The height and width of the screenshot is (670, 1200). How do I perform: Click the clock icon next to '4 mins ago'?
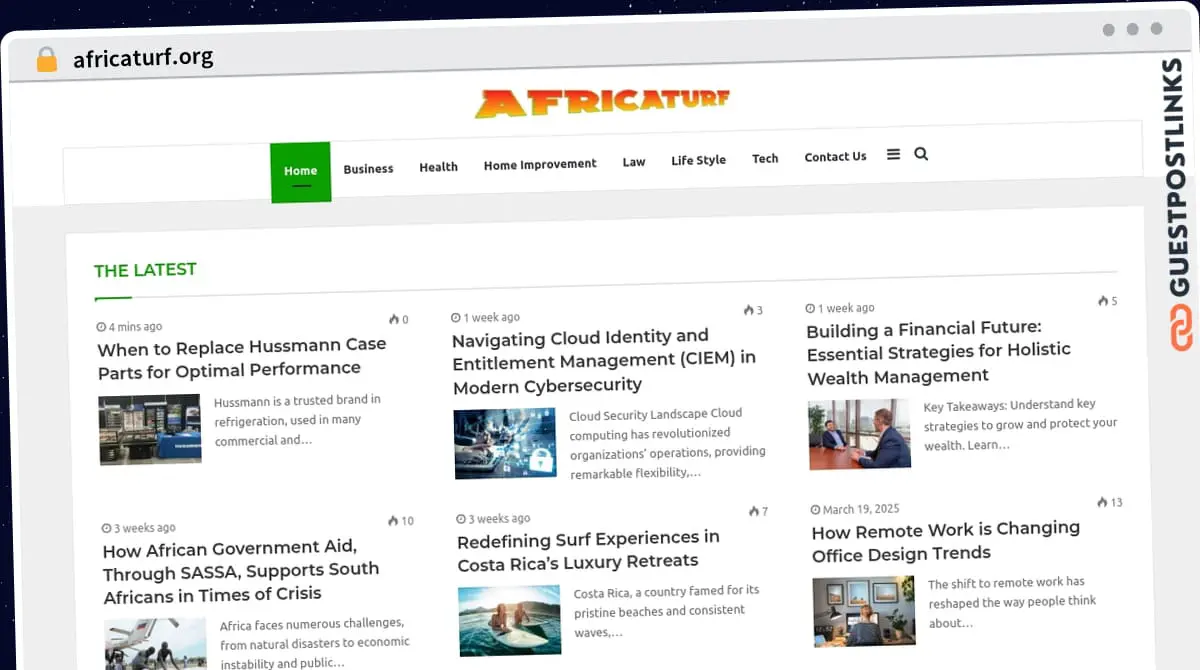100,326
